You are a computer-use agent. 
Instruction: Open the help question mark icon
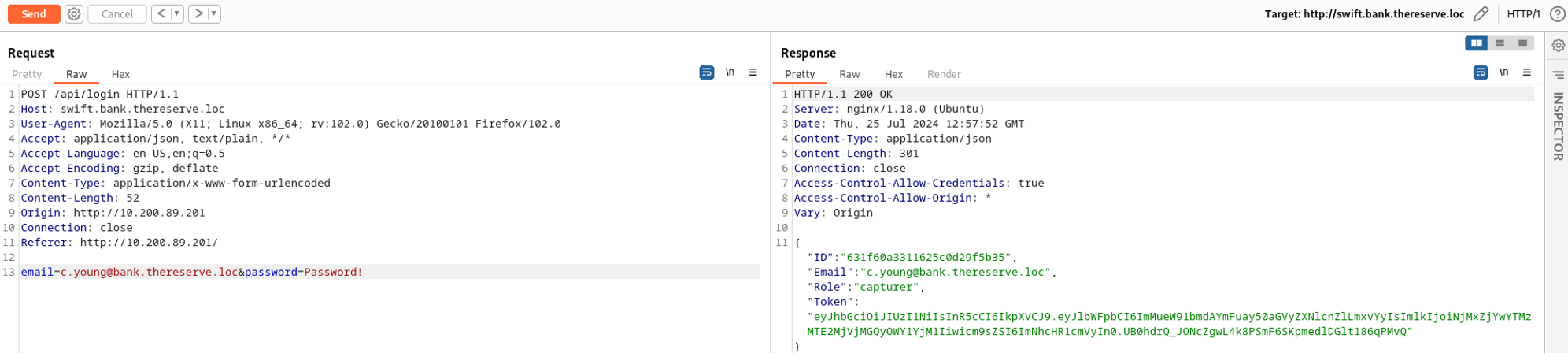1557,13
